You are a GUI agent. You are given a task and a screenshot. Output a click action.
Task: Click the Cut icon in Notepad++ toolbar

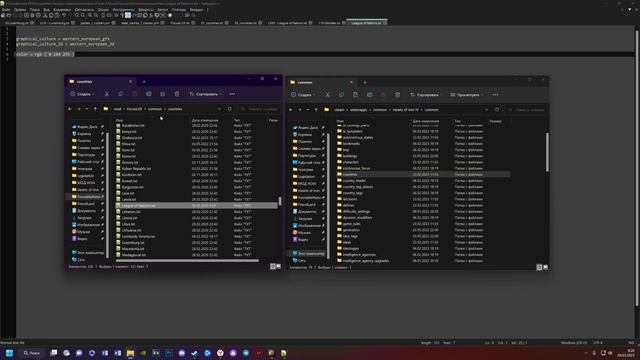45,15
